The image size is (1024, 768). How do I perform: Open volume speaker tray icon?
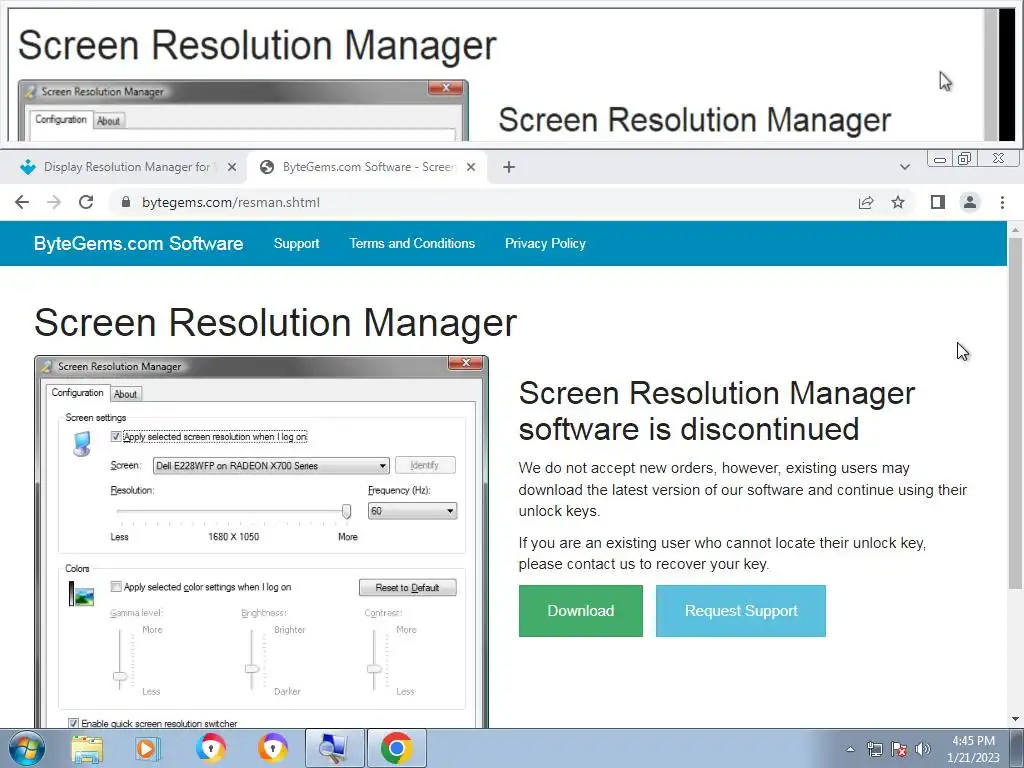922,749
